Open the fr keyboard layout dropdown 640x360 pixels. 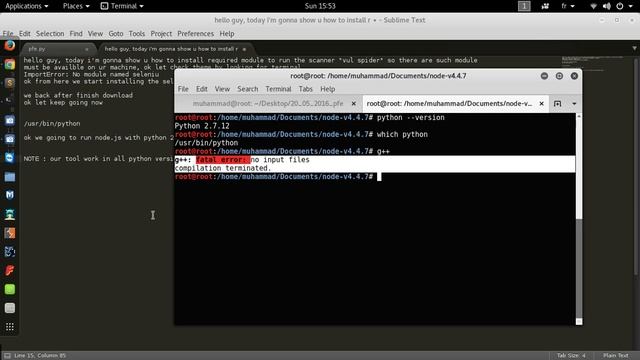tap(568, 6)
